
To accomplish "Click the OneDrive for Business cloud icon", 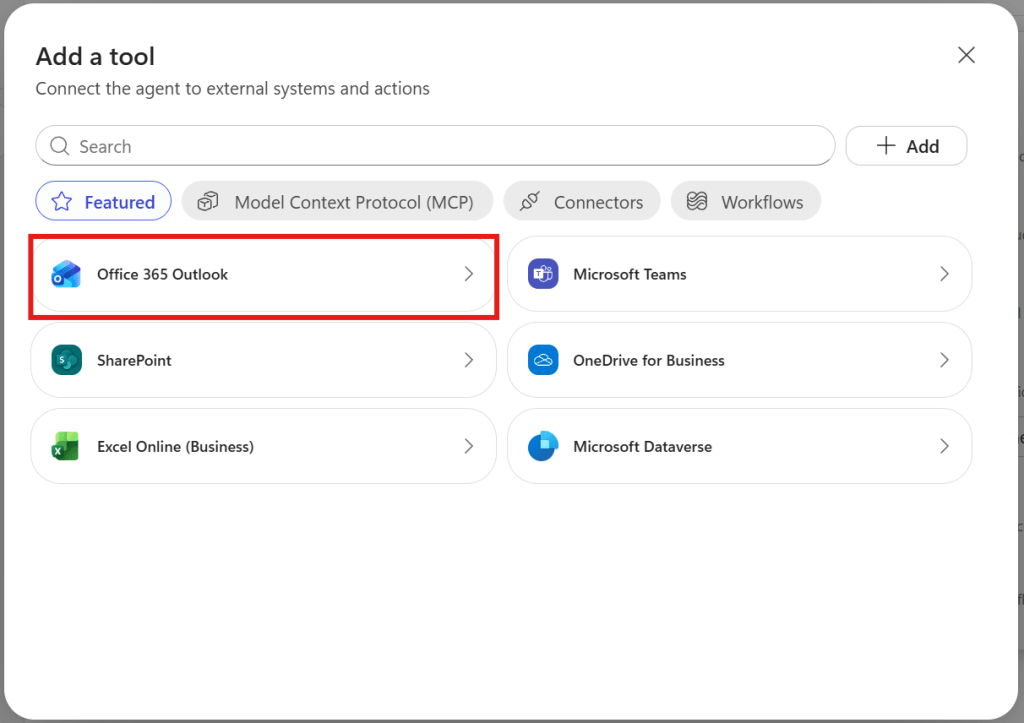I will coord(543,361).
